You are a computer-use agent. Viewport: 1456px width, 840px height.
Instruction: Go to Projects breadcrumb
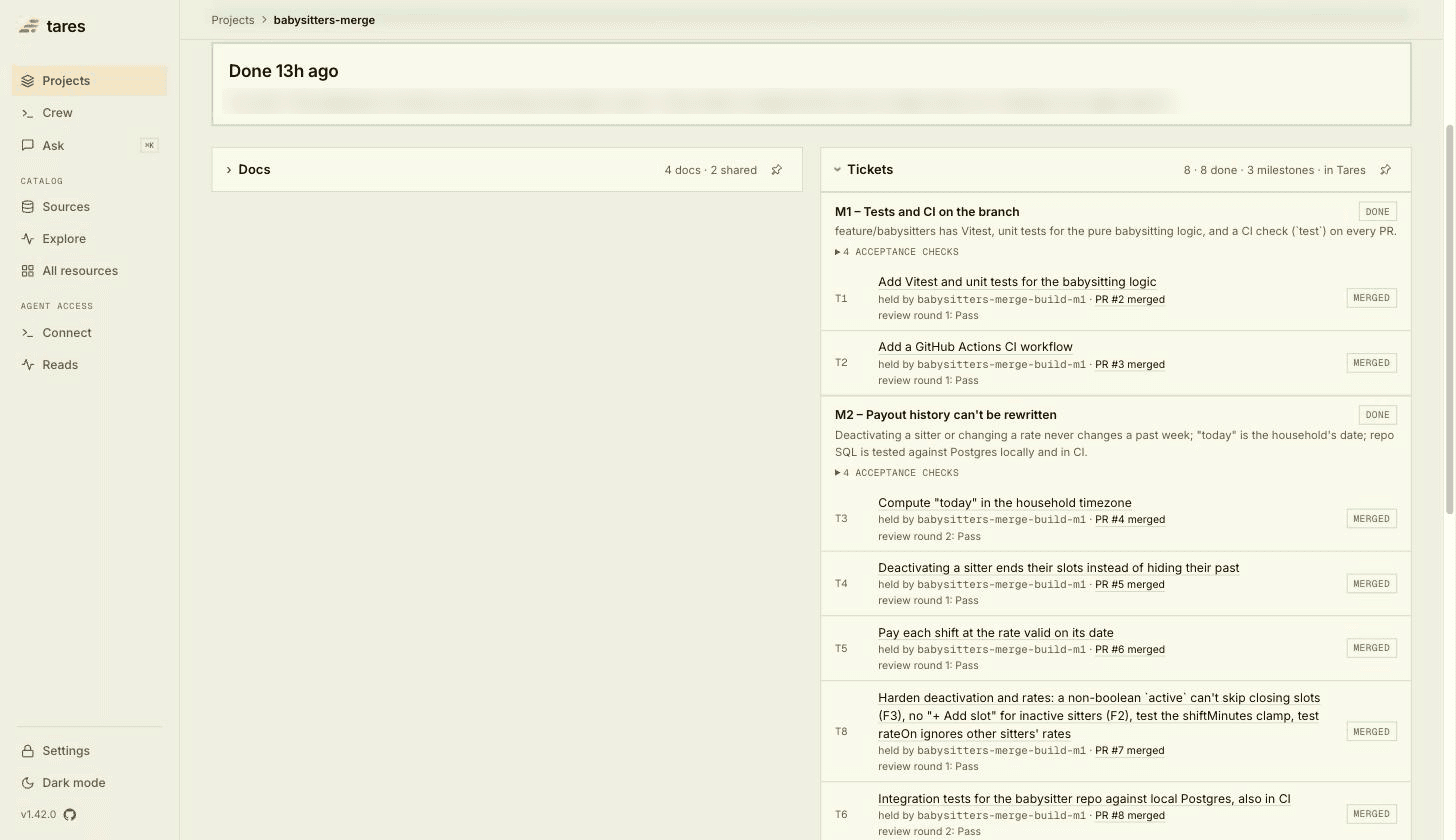[x=233, y=20]
